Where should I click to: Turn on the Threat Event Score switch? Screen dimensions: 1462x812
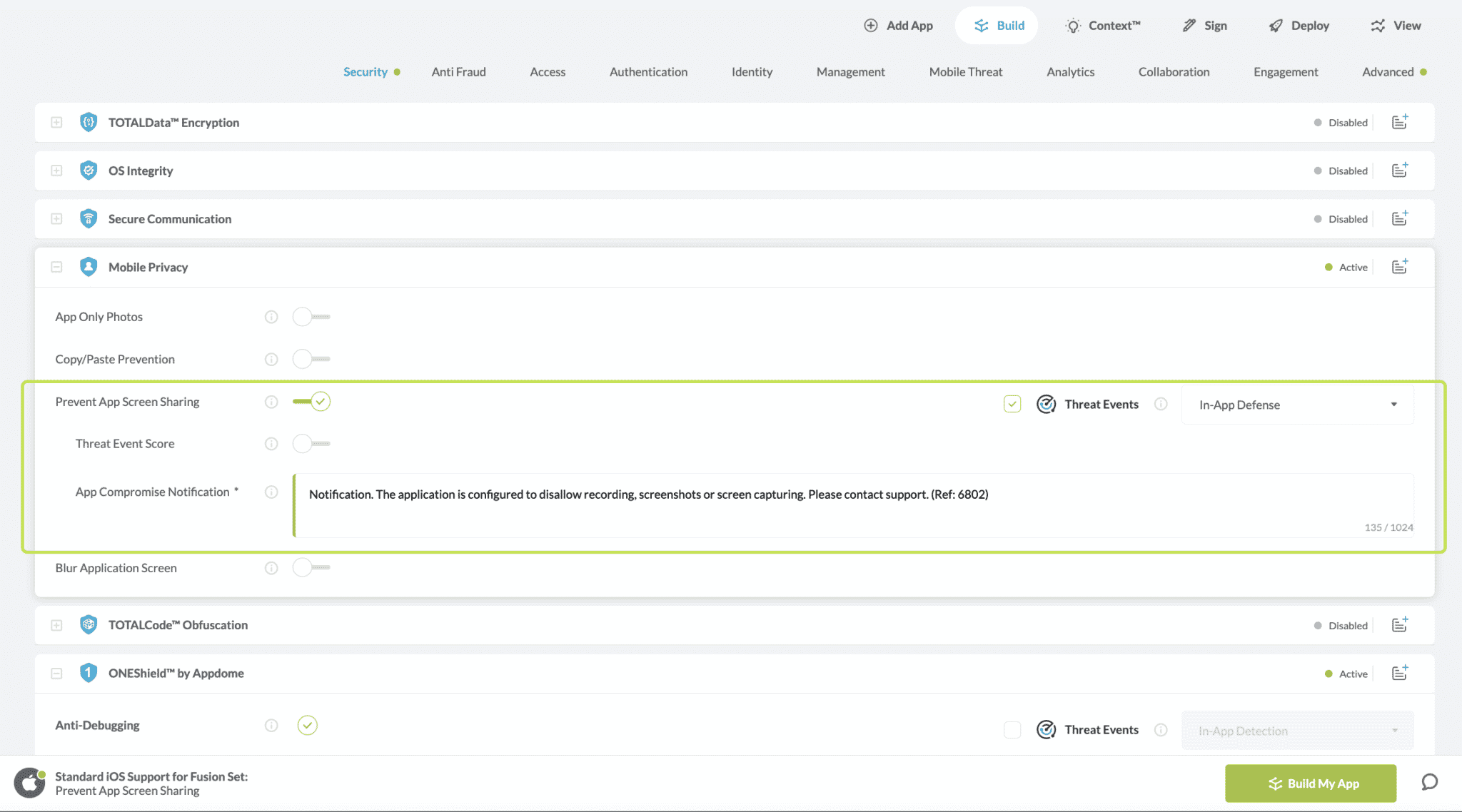(311, 444)
